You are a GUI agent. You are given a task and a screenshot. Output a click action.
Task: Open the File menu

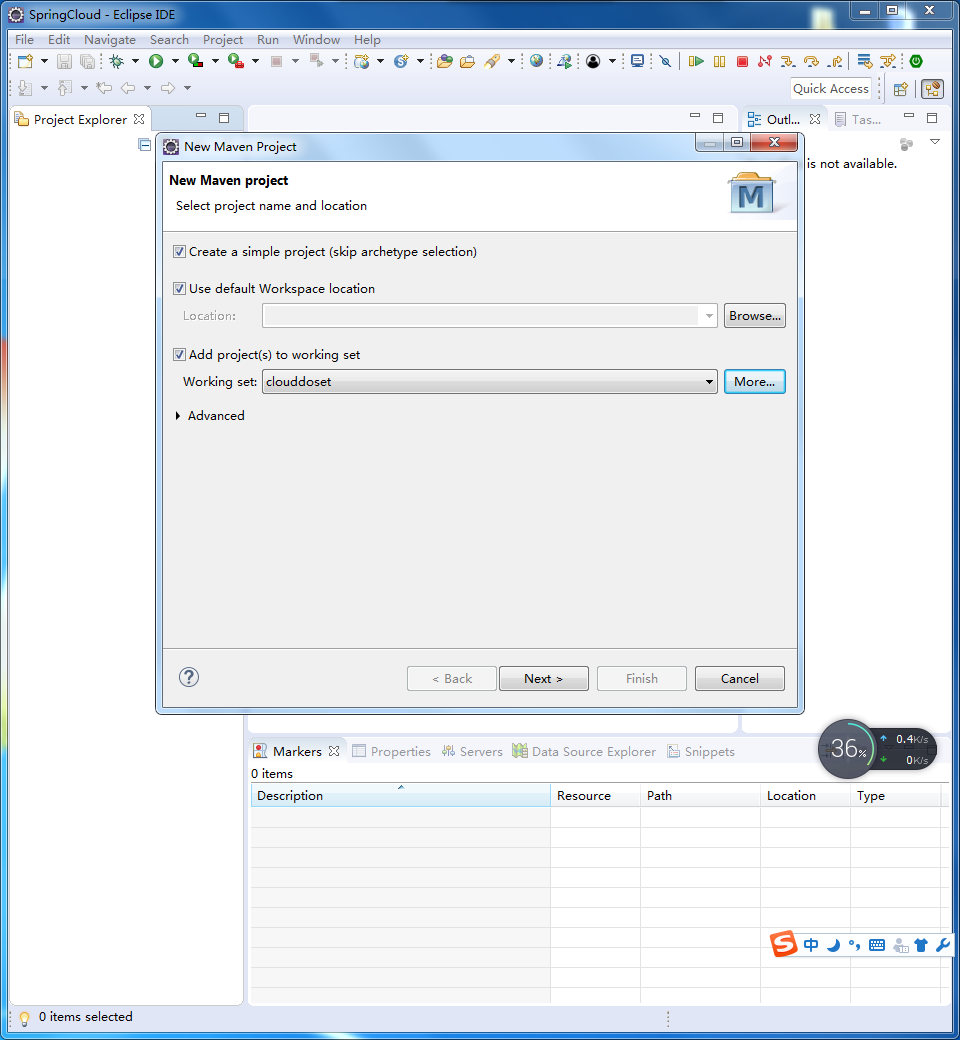(x=24, y=40)
